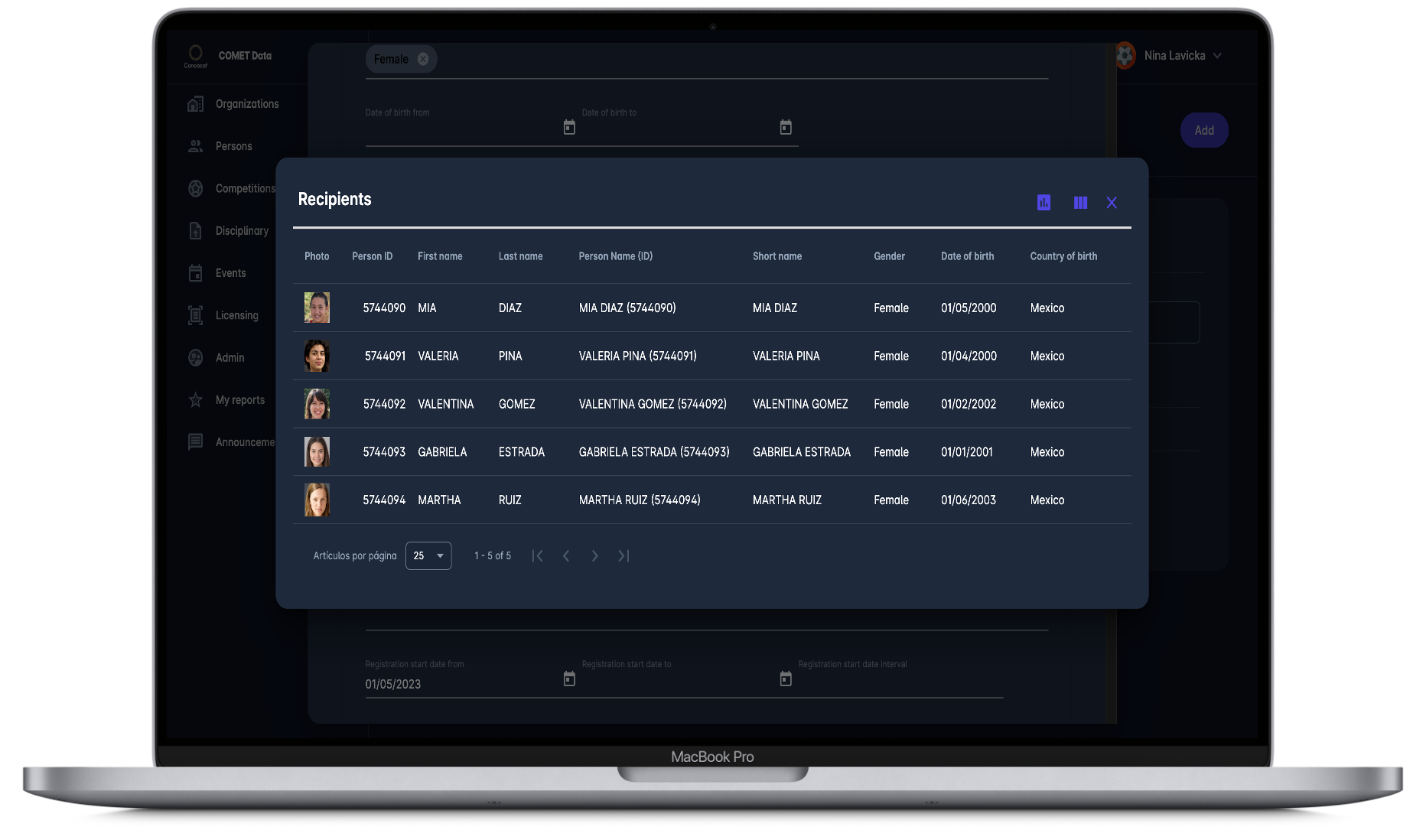Open the items per page dropdown
The image size is (1426, 840).
coord(428,556)
